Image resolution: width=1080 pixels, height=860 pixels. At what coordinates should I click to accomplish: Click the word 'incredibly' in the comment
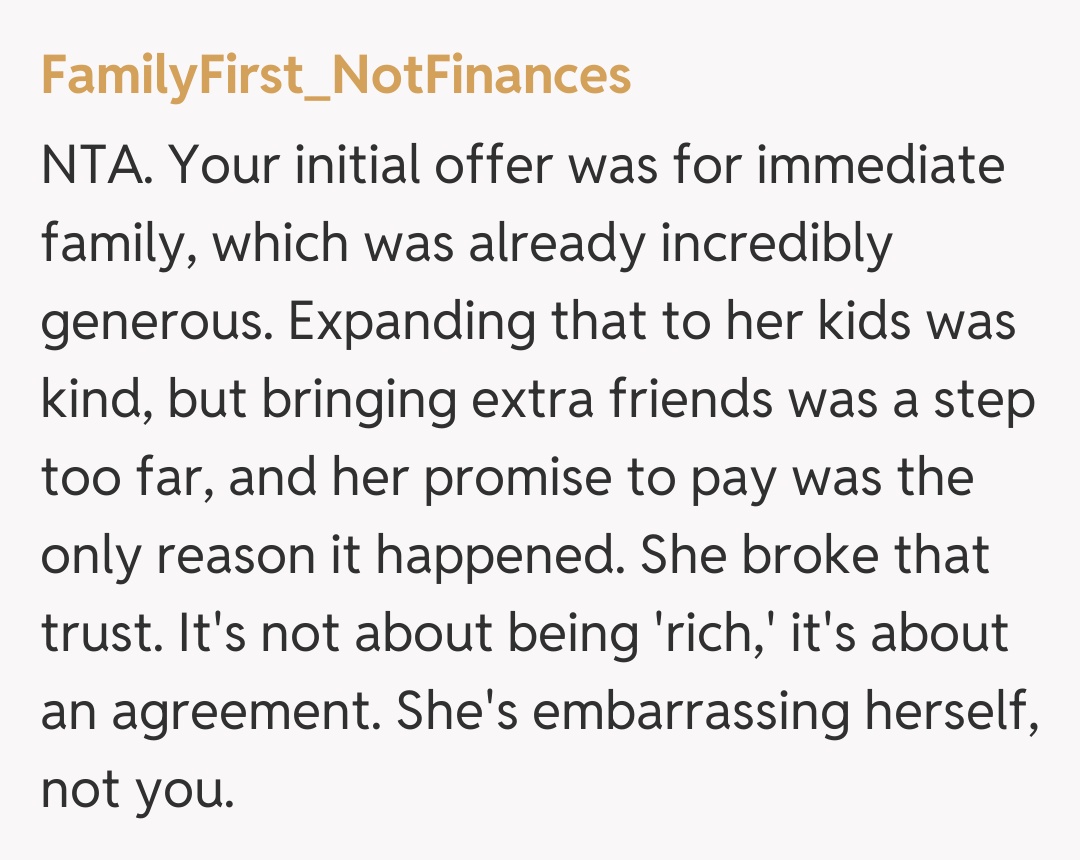[x=775, y=243]
